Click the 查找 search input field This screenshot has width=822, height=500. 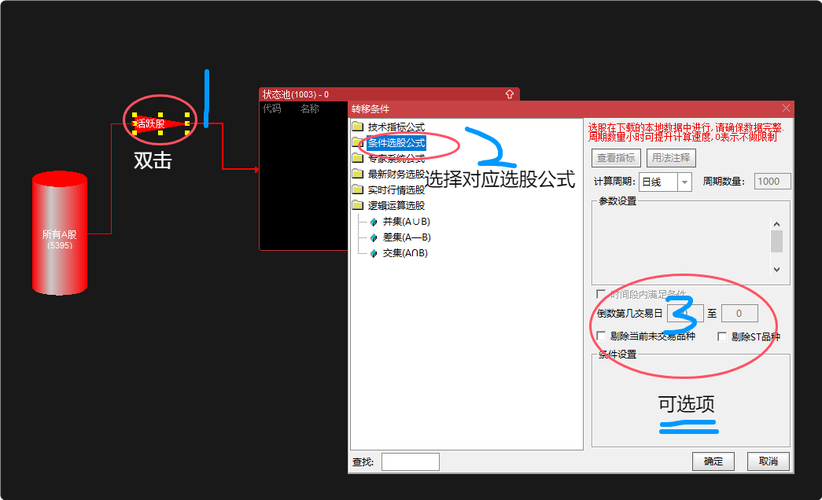click(x=410, y=462)
